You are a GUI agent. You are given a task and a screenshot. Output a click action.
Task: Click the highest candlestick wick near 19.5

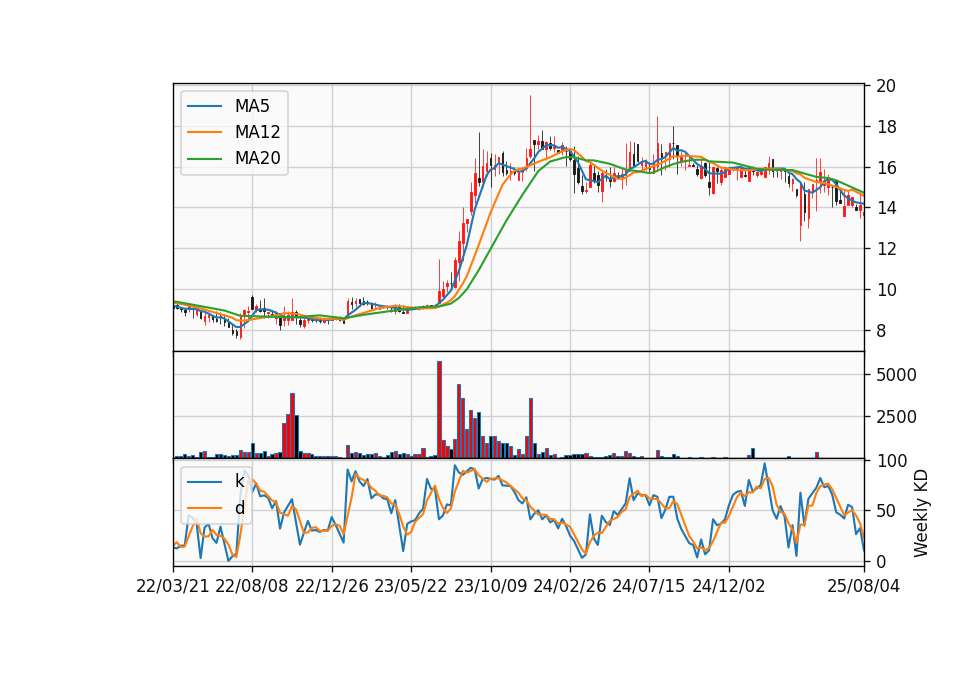click(530, 126)
